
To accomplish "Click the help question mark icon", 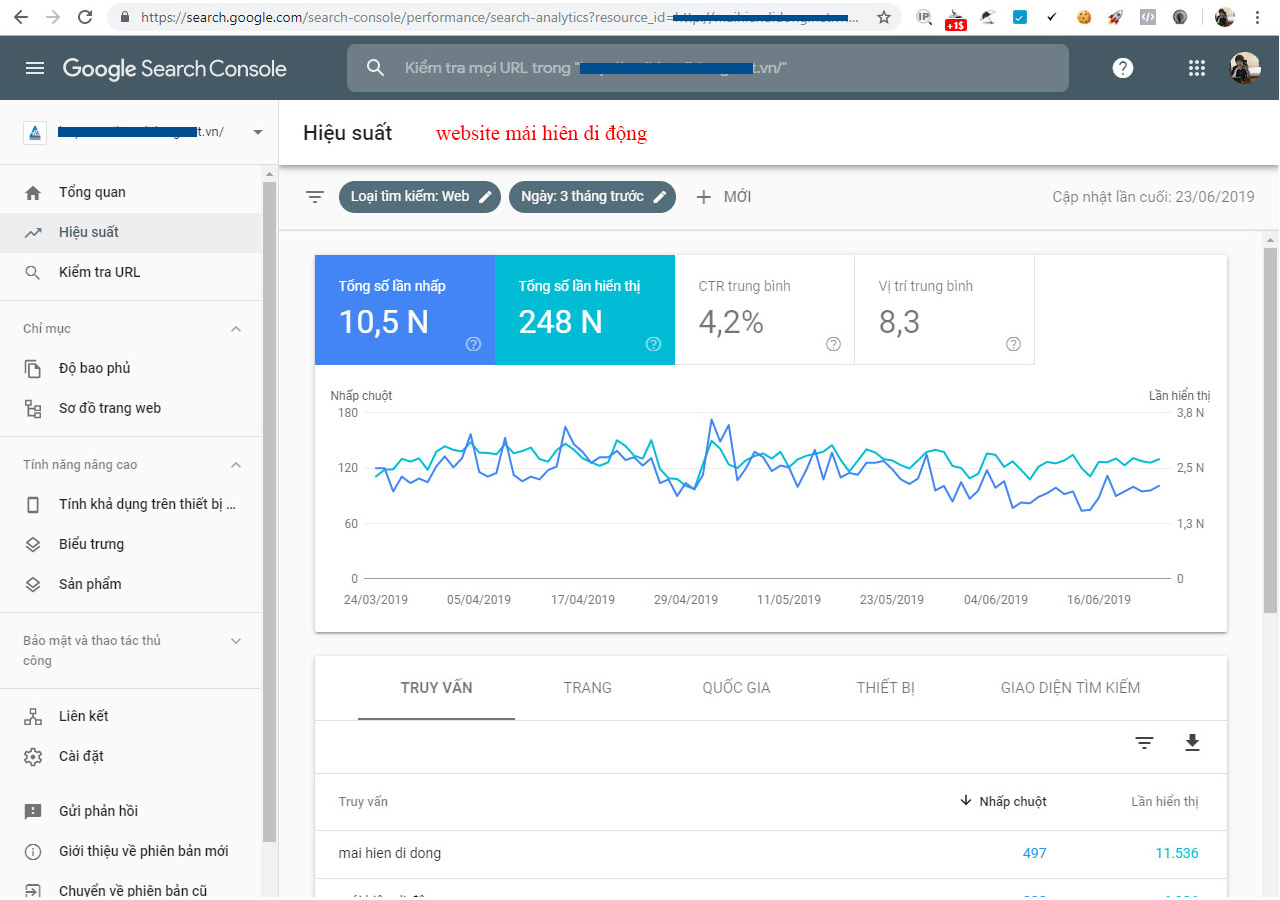I will point(1123,68).
